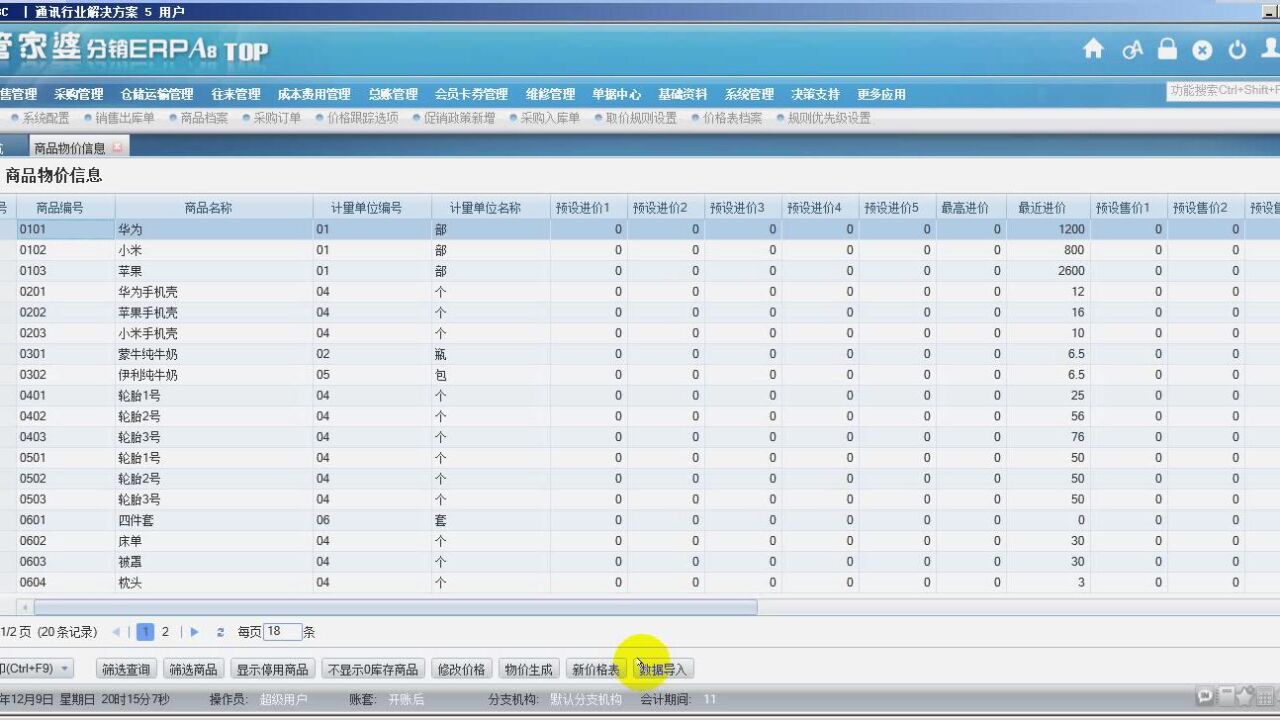Select page 2 in the pagination bar
This screenshot has width=1280, height=720.
pos(165,631)
